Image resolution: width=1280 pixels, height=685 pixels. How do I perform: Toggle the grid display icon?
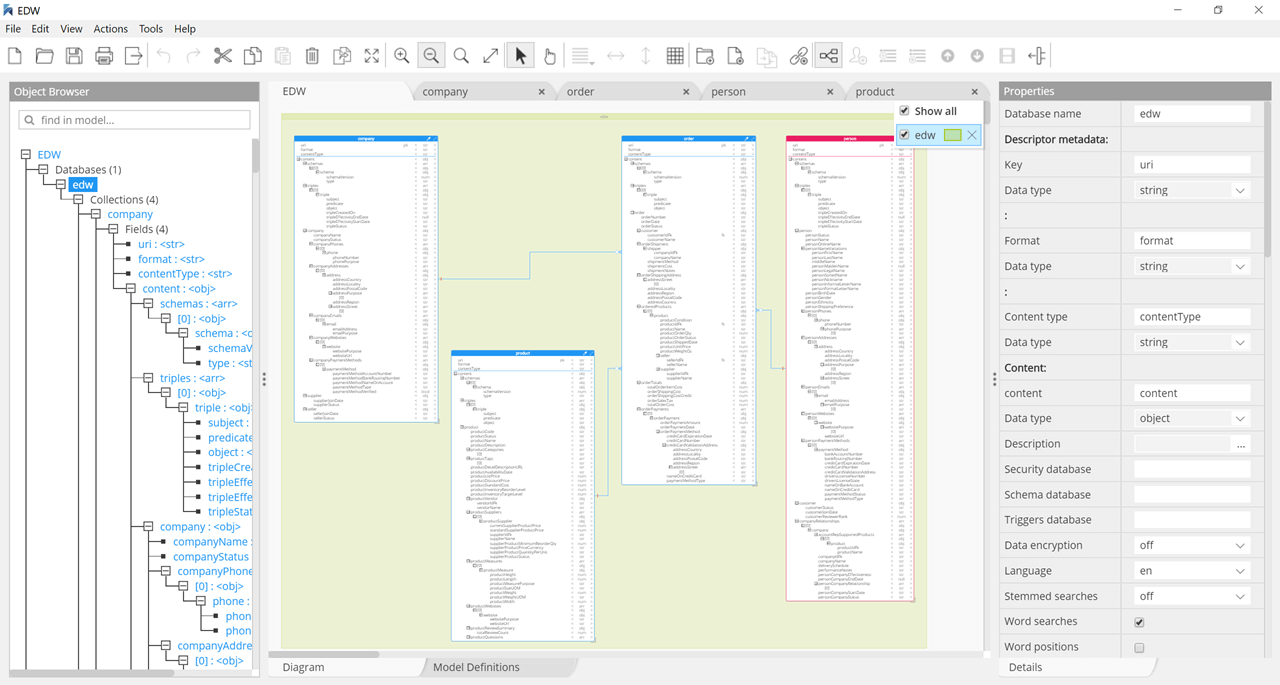[675, 55]
